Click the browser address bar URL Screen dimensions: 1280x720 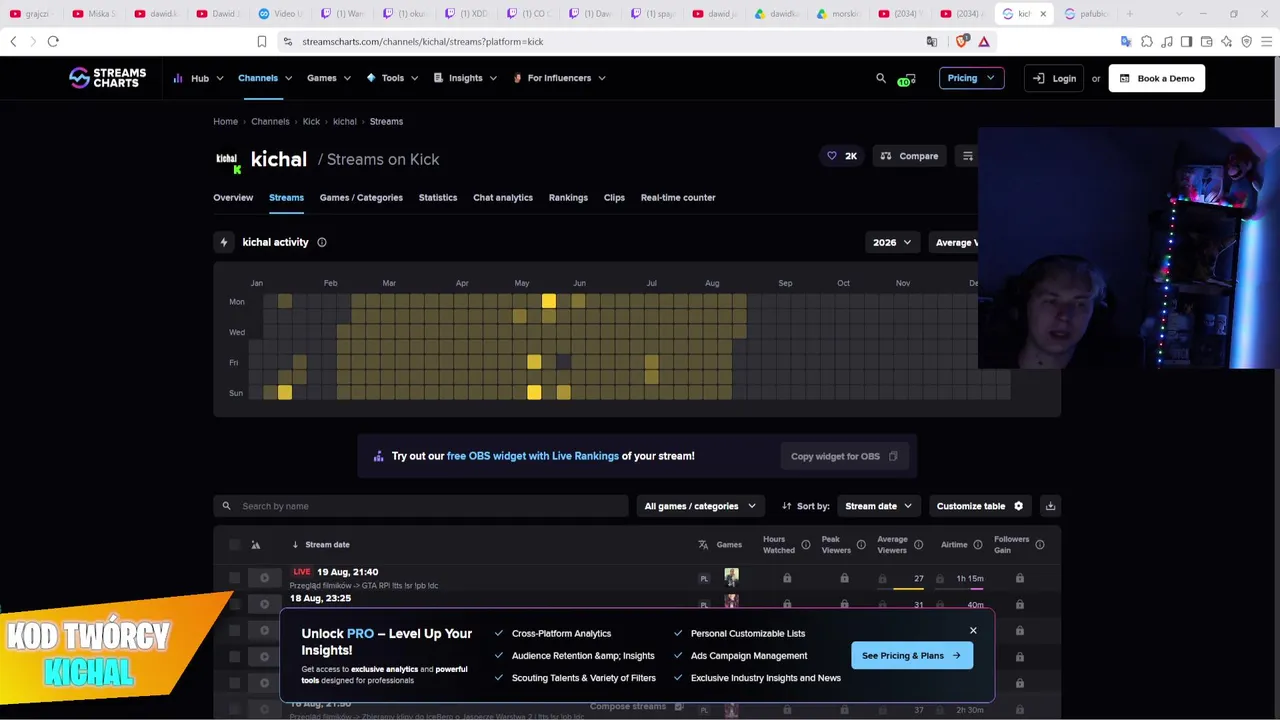[423, 42]
